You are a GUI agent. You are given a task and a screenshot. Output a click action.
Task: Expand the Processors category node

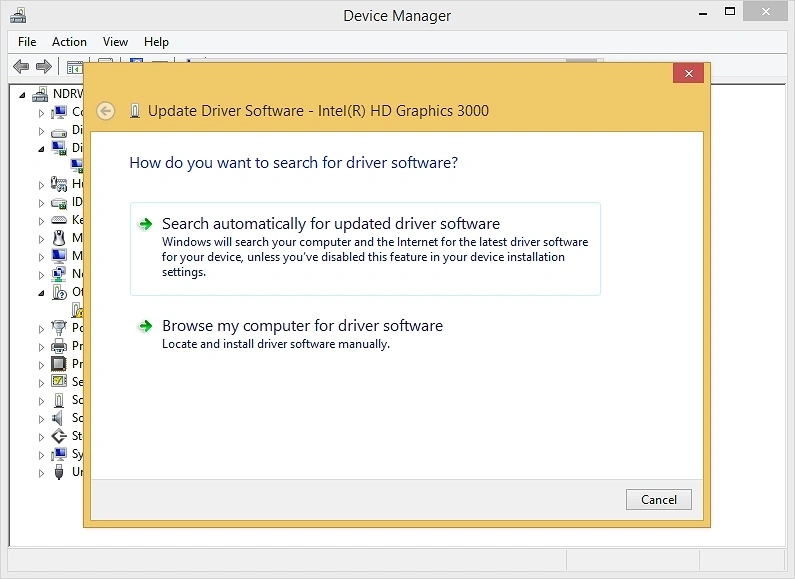[x=41, y=365]
